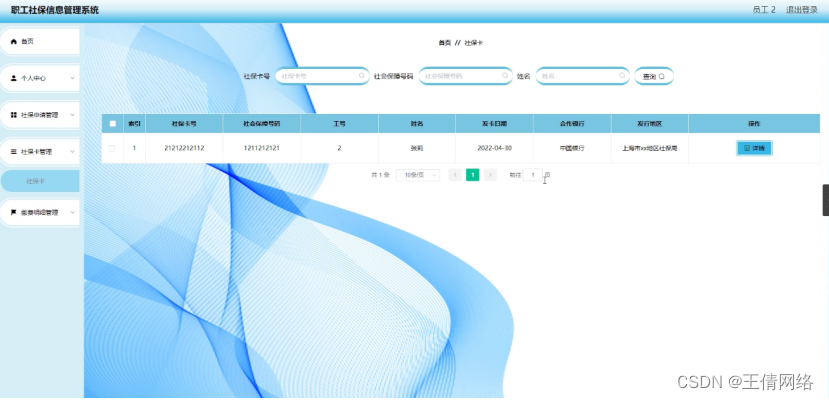Focus the 姓名 input field

pos(583,76)
